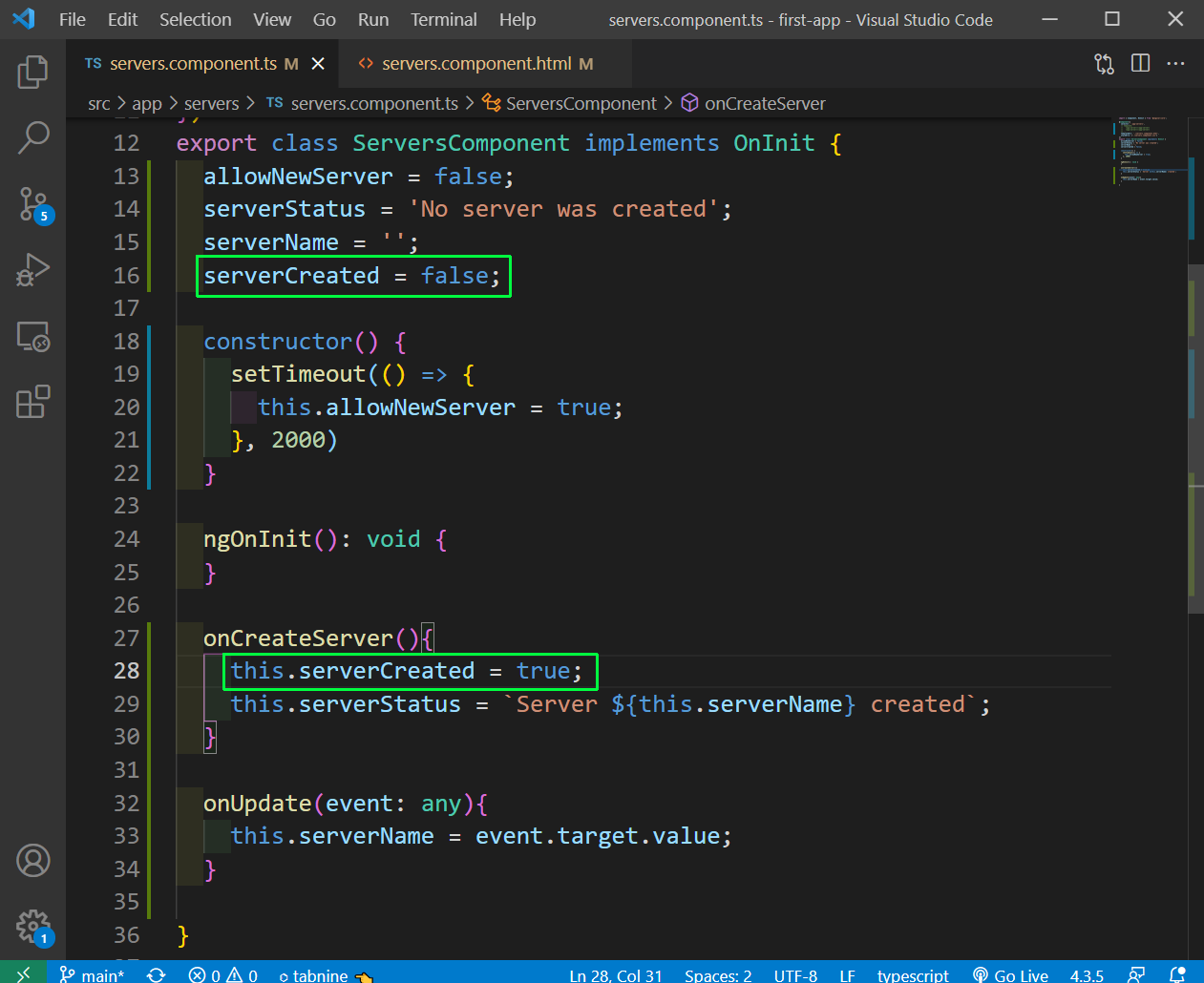Click the tabnine status item
Screen dimensions: 1204x983
point(325,974)
